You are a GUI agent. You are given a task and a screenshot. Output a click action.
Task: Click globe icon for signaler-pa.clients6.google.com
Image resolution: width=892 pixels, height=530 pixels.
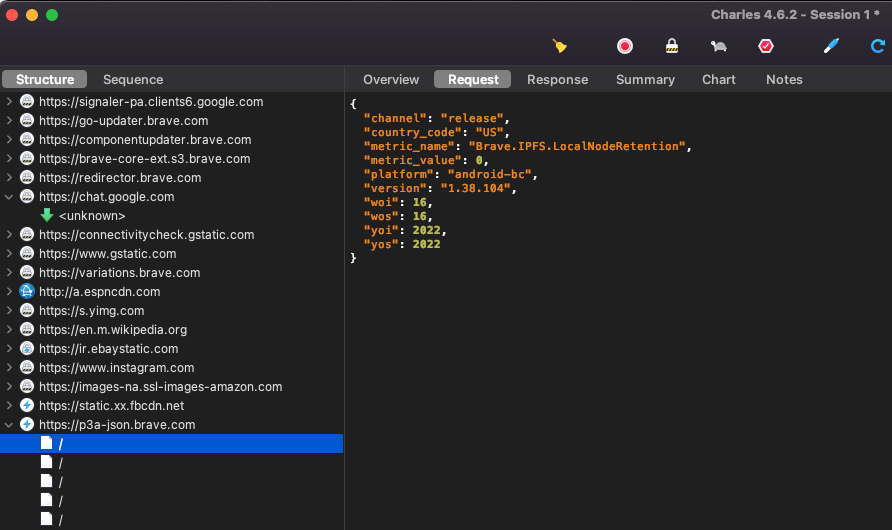point(27,101)
